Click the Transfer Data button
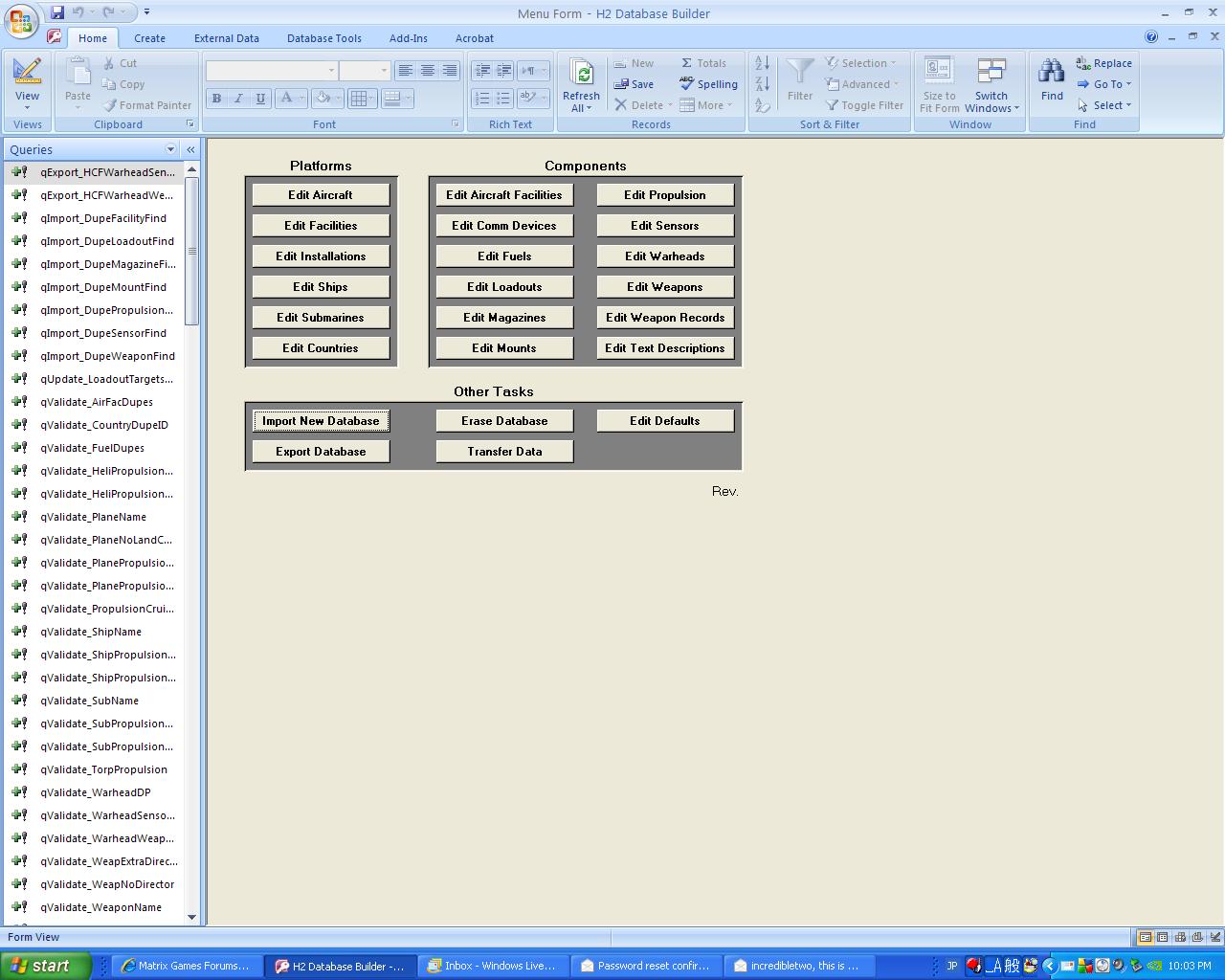Viewport: 1225px width, 980px height. tap(504, 452)
